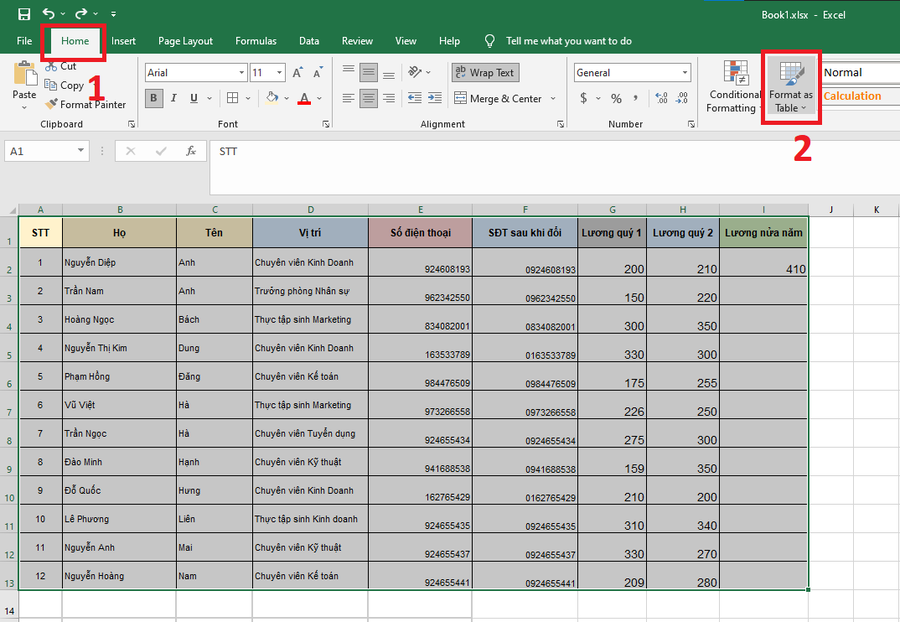Click the formula bar containing STT
The image size is (900, 622).
[x=554, y=168]
